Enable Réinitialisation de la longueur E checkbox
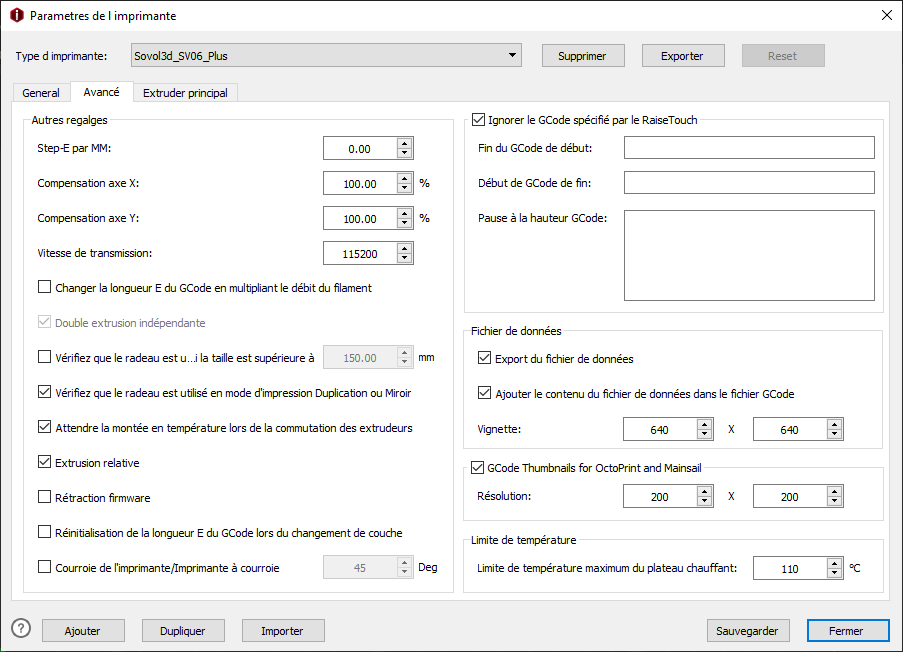Viewport: 903px width, 652px height. (44, 532)
